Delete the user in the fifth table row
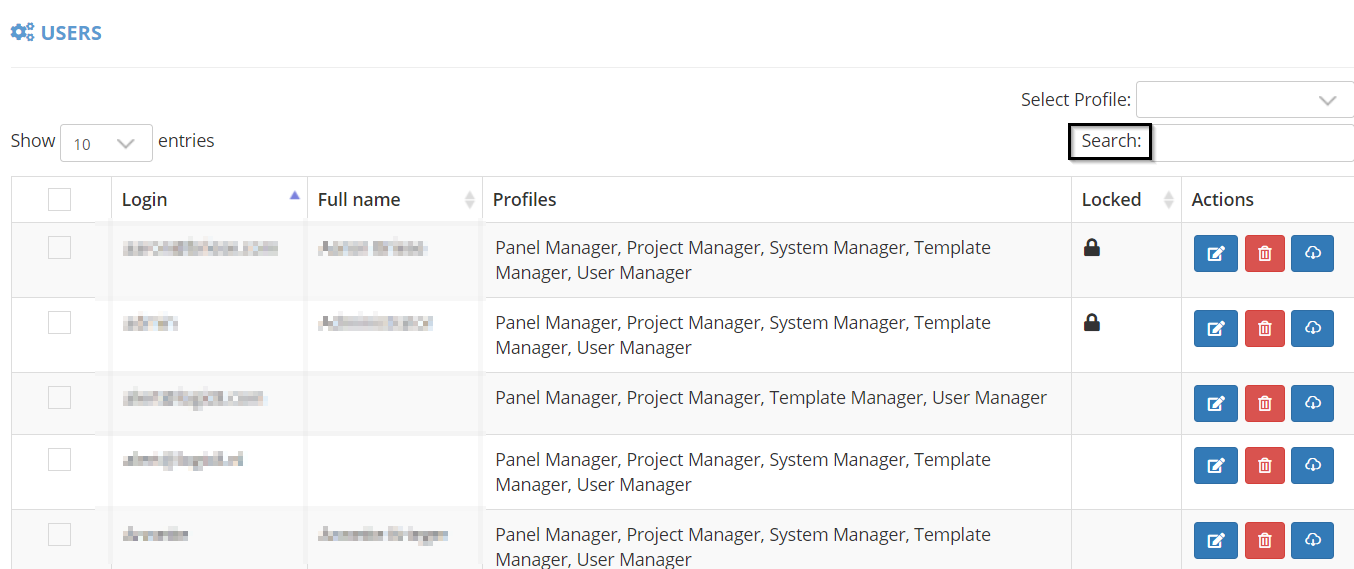Image resolution: width=1354 pixels, height=569 pixels. click(x=1264, y=540)
